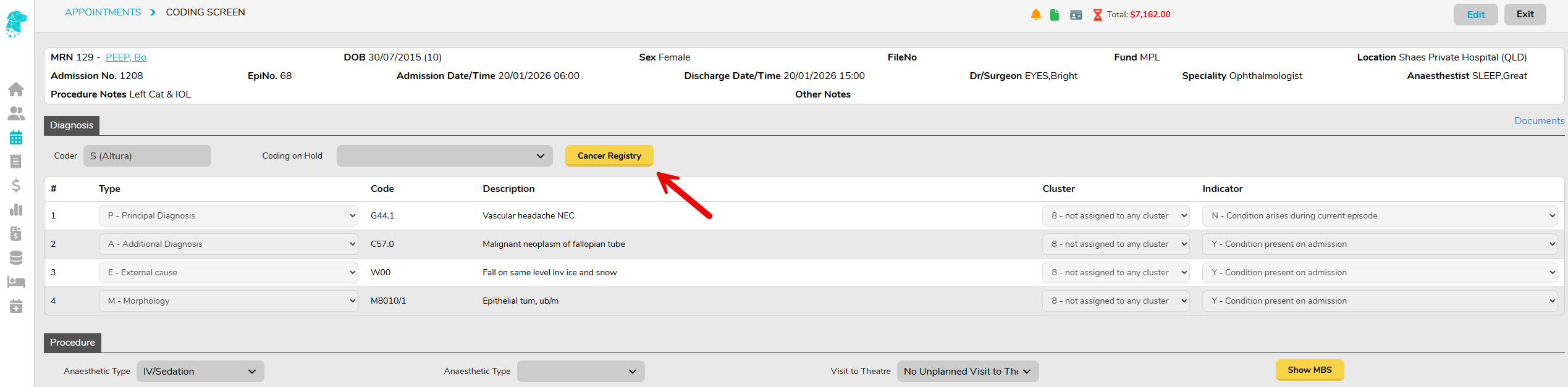1568x387 pixels.
Task: Click the red hourglass icon
Action: [1097, 15]
